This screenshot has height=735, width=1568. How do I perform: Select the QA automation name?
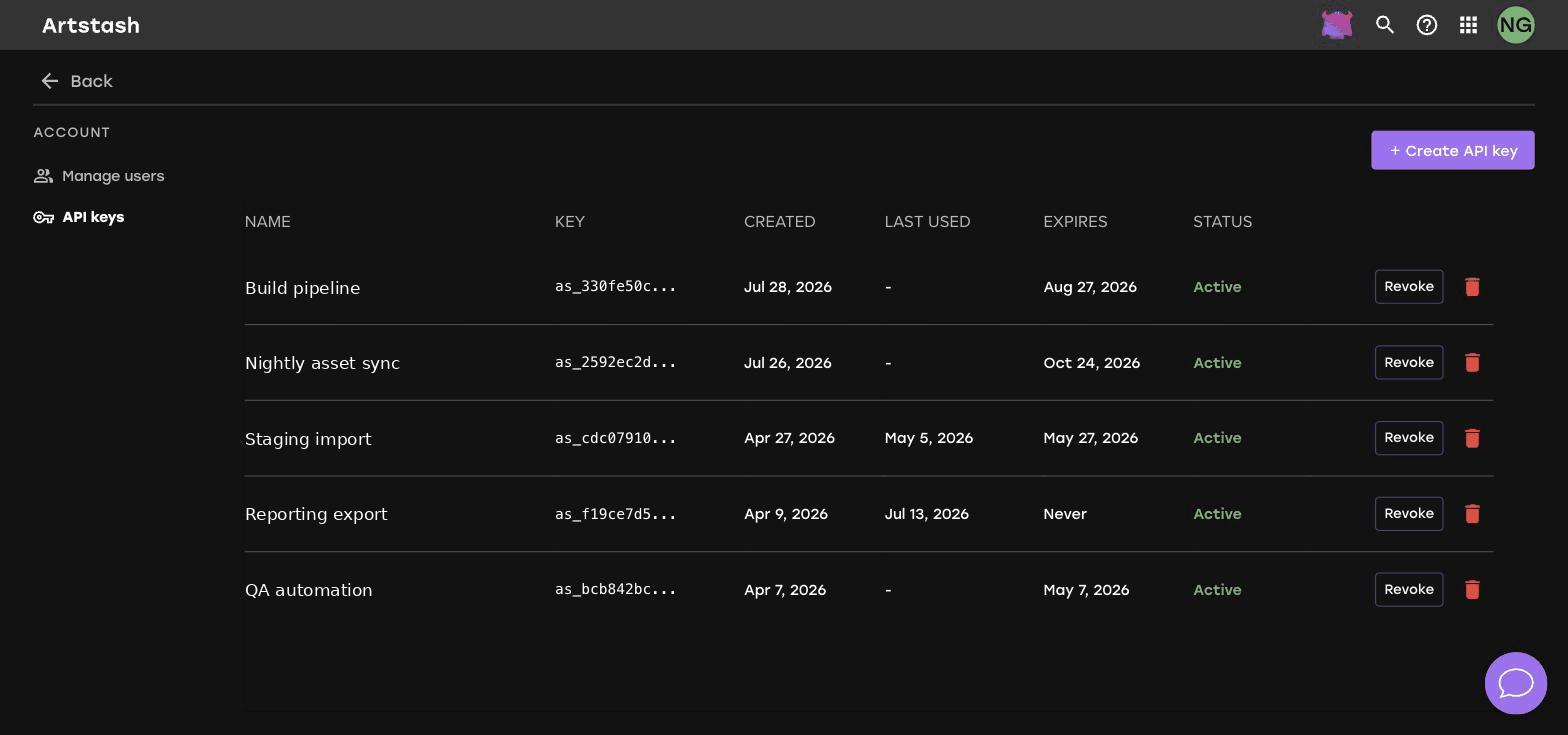click(309, 590)
